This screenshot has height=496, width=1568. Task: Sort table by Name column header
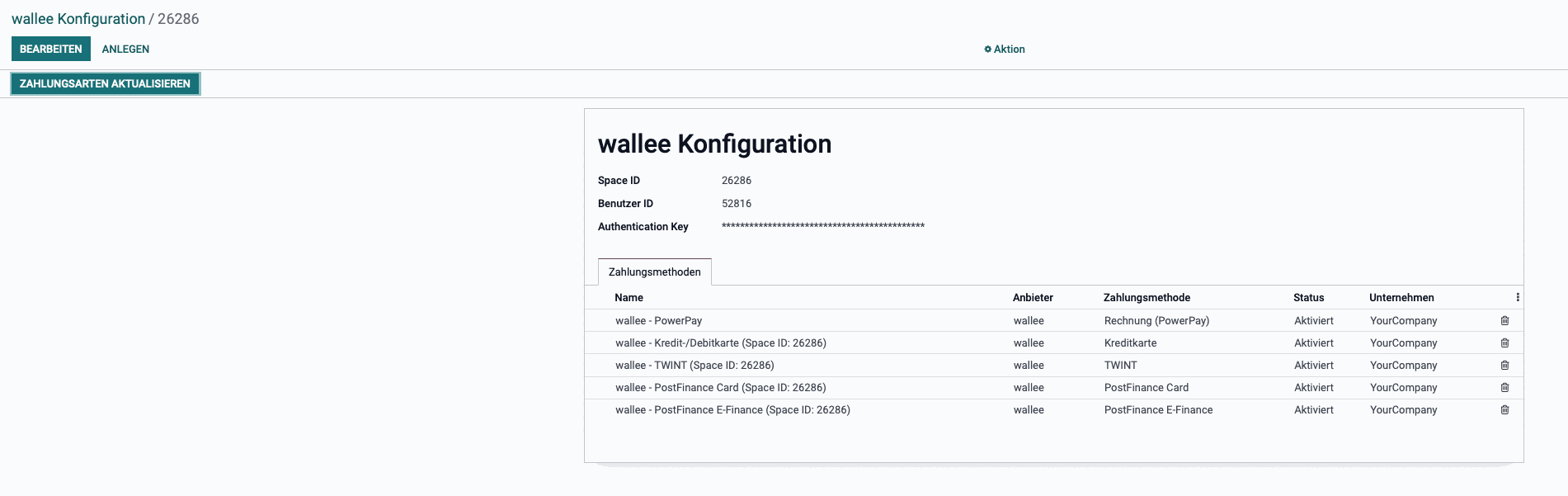click(629, 298)
